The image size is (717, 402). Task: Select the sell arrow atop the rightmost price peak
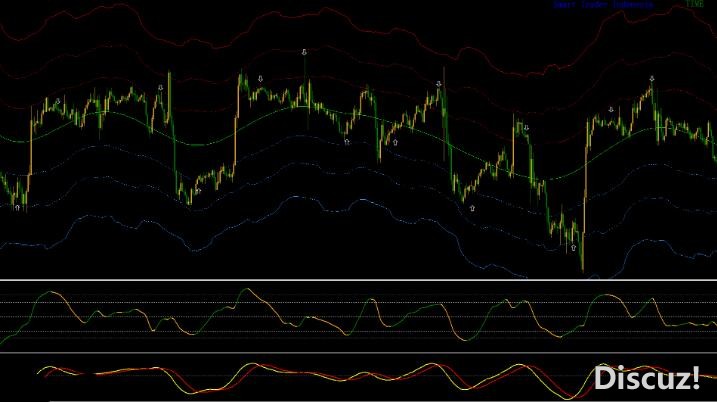click(x=652, y=79)
